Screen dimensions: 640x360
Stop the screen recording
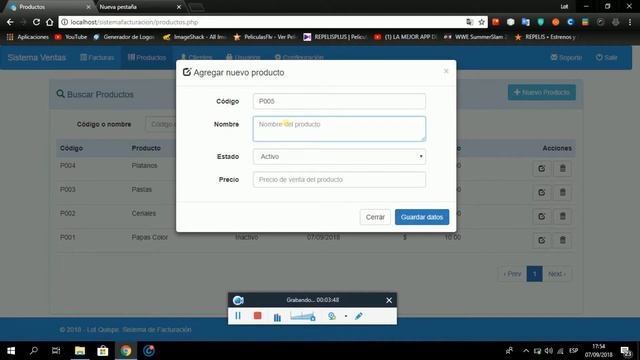pyautogui.click(x=258, y=316)
